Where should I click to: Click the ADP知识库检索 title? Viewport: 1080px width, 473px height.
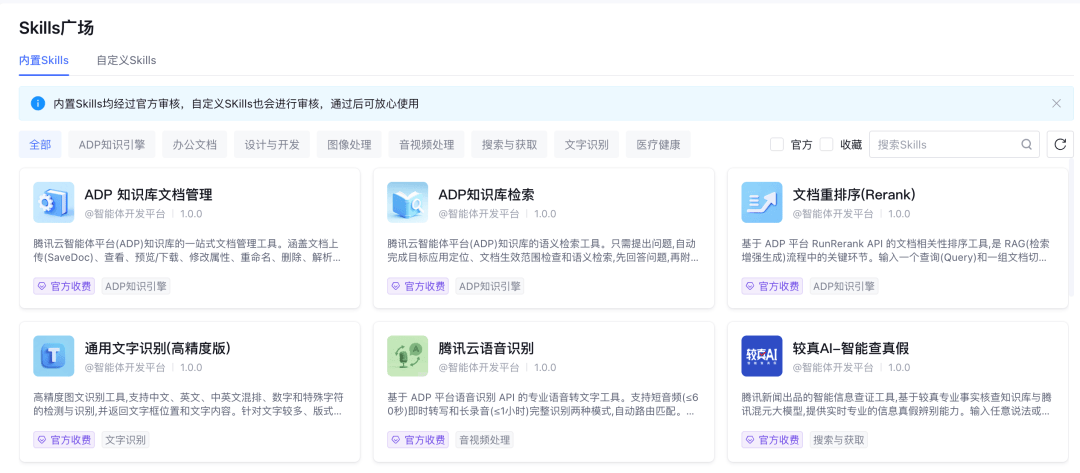(x=486, y=195)
